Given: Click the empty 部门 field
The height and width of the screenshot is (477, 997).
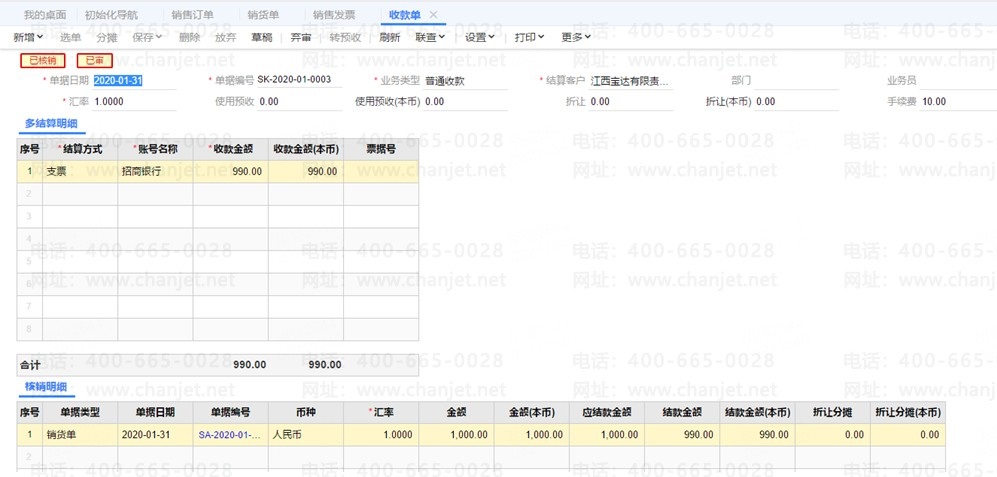Looking at the screenshot, I should tap(796, 81).
